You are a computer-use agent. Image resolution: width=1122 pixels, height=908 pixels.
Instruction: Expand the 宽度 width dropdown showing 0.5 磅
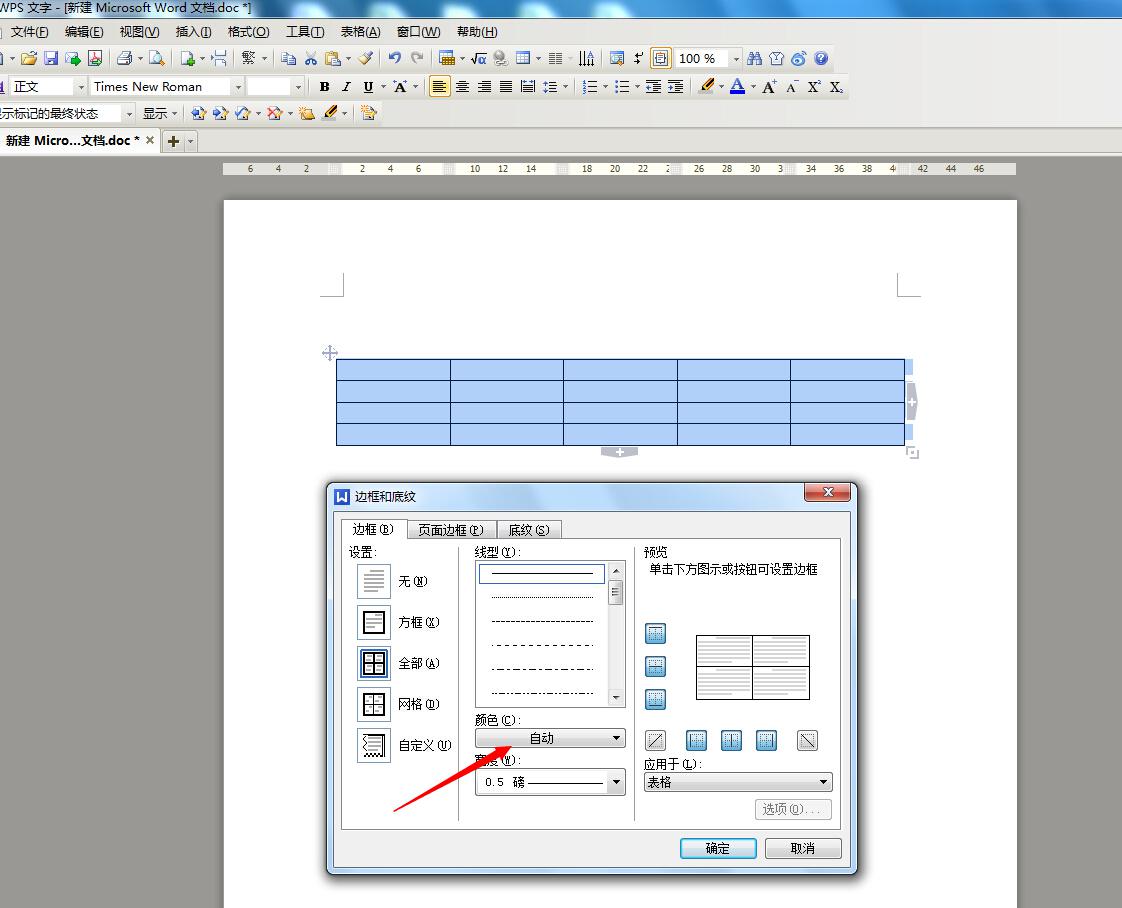(x=550, y=783)
